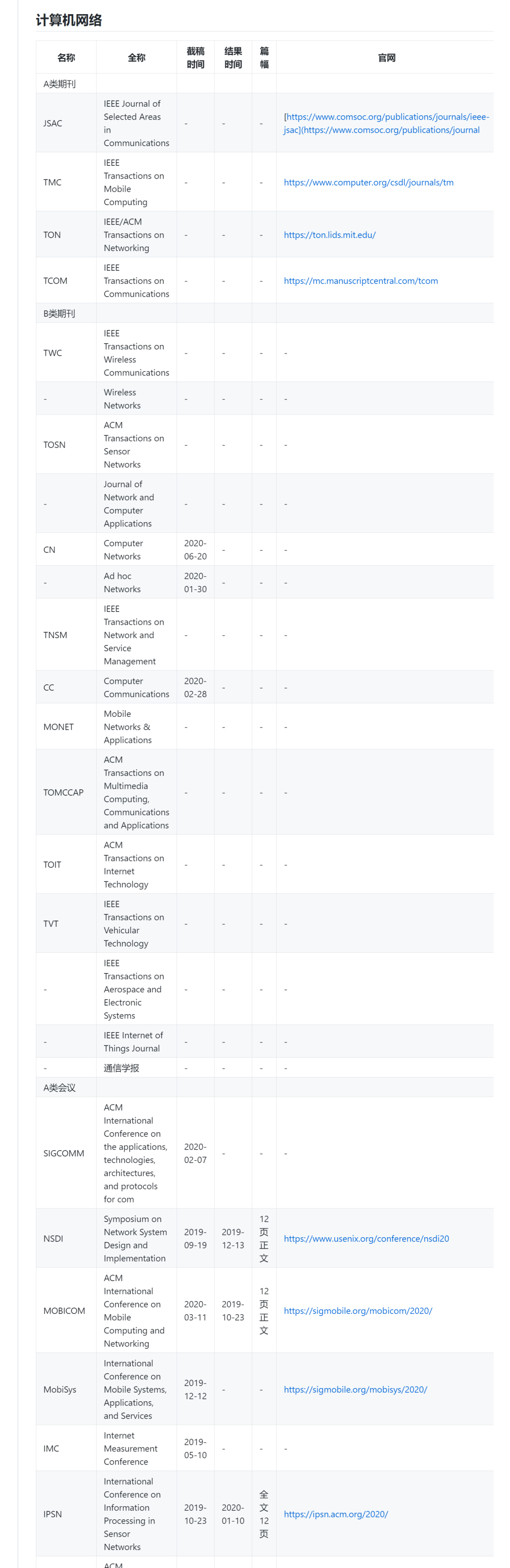Select the A类会议 row label

point(59,1087)
